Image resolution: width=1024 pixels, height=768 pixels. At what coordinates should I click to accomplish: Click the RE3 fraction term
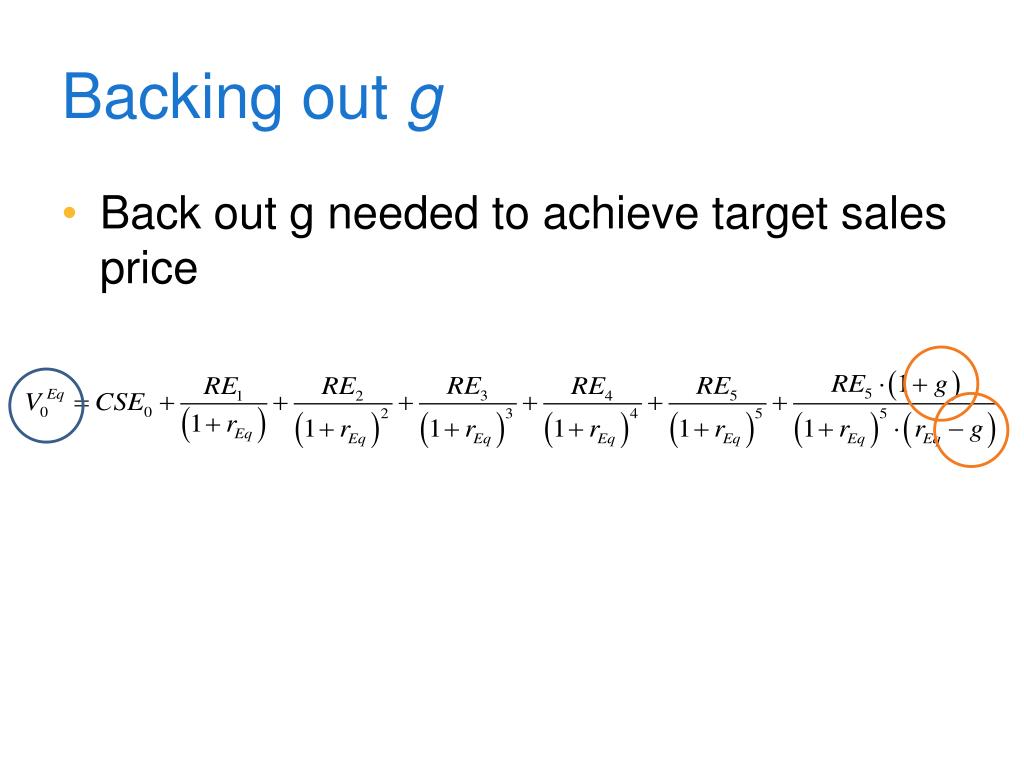(467, 410)
